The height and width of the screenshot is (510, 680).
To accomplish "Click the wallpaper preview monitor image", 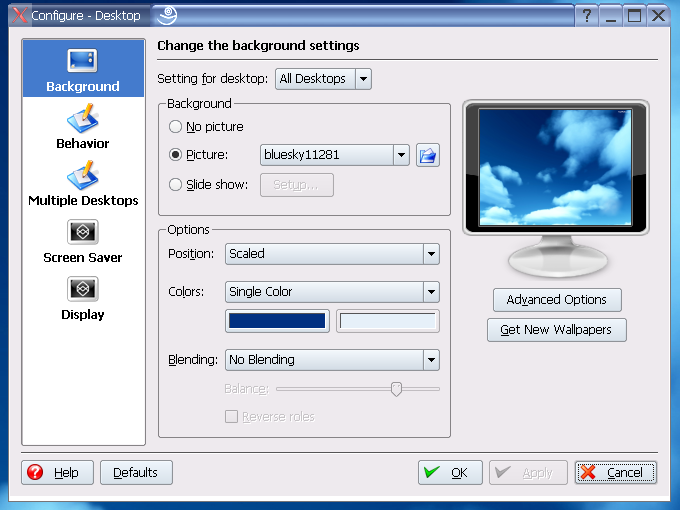I will [556, 167].
